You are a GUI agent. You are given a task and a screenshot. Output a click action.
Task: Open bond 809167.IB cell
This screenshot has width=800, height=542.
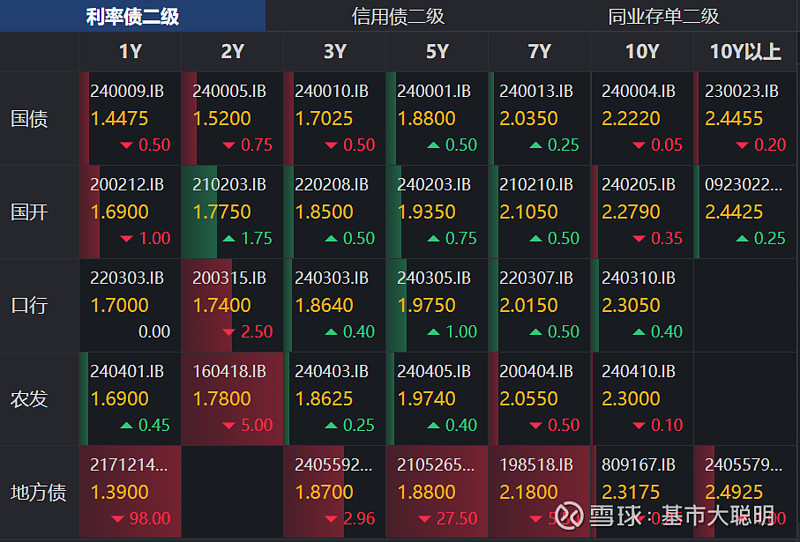pyautogui.click(x=642, y=492)
